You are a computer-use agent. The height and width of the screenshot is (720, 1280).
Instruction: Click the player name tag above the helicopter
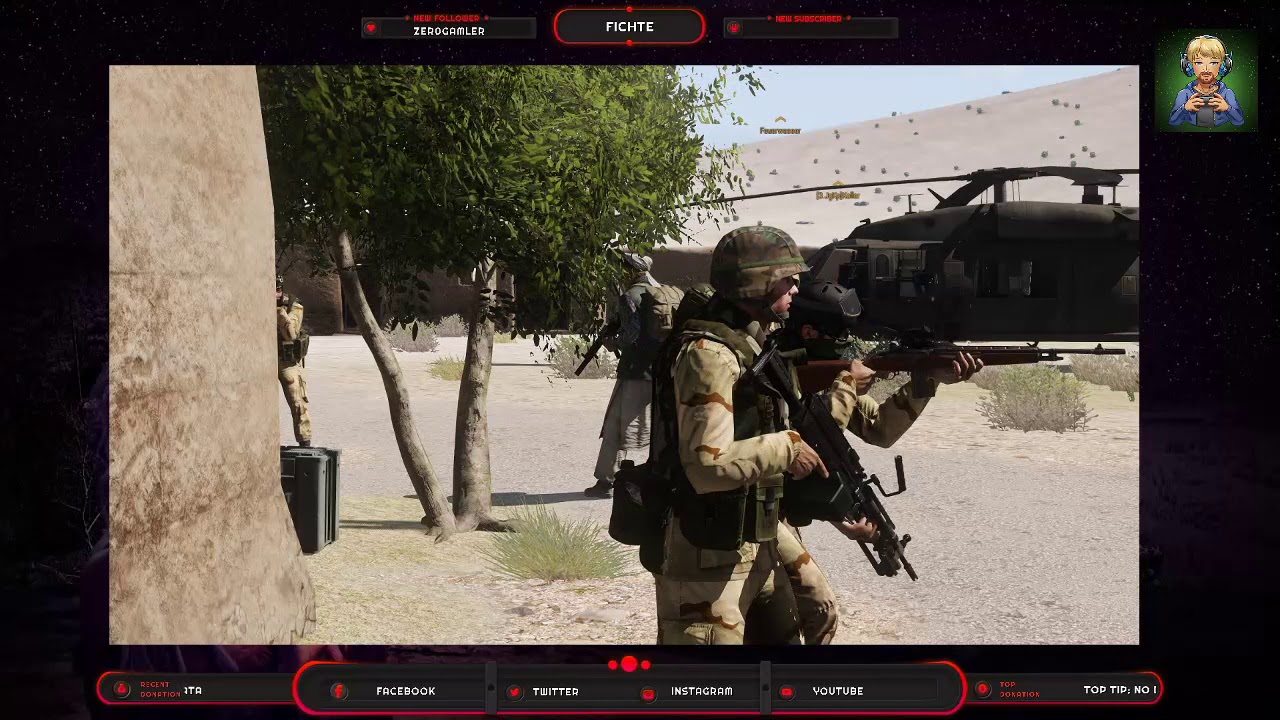(x=838, y=195)
